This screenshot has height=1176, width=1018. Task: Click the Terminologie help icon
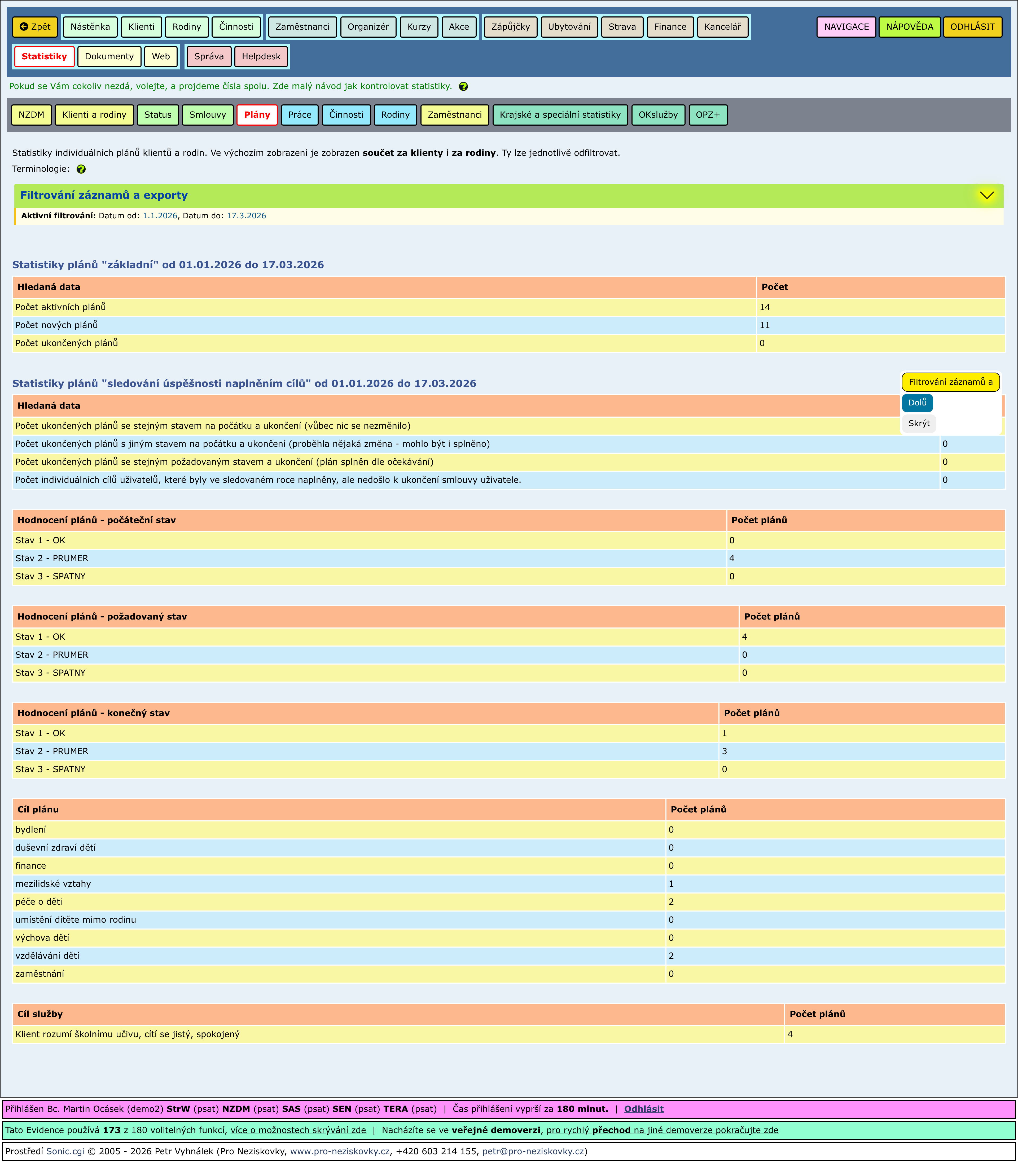[81, 169]
